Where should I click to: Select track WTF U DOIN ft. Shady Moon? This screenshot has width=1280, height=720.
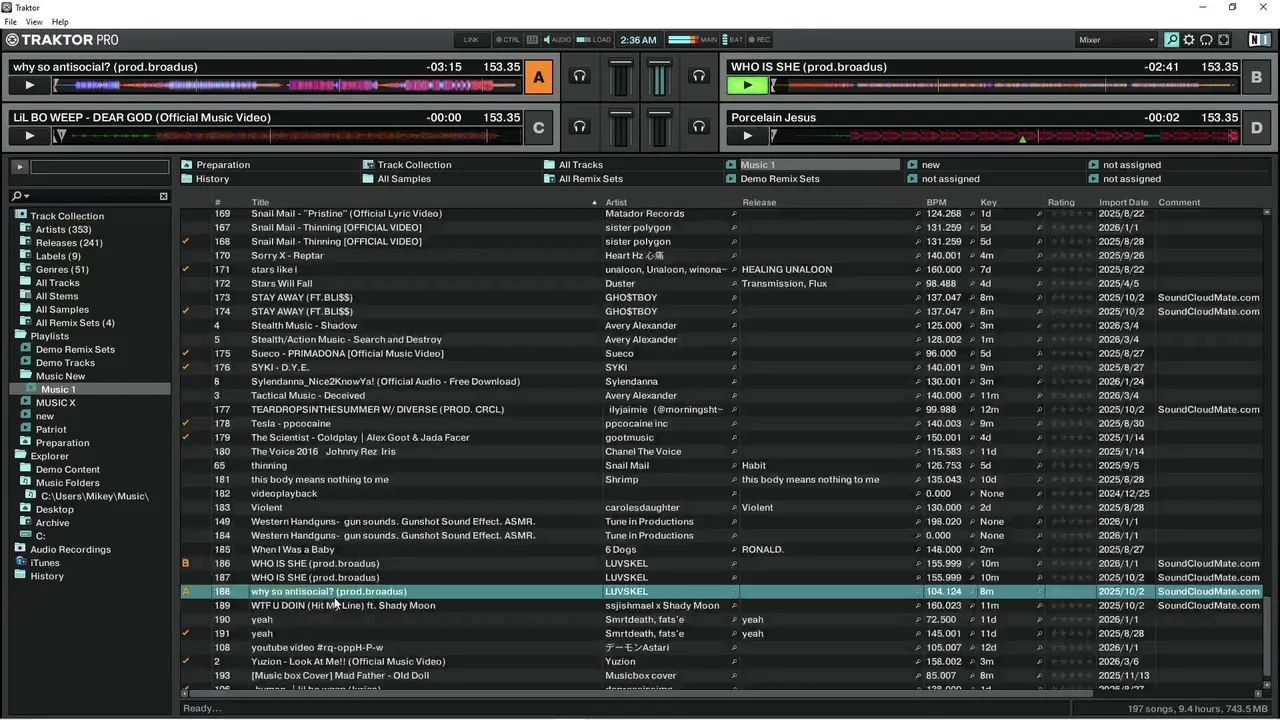coord(343,606)
